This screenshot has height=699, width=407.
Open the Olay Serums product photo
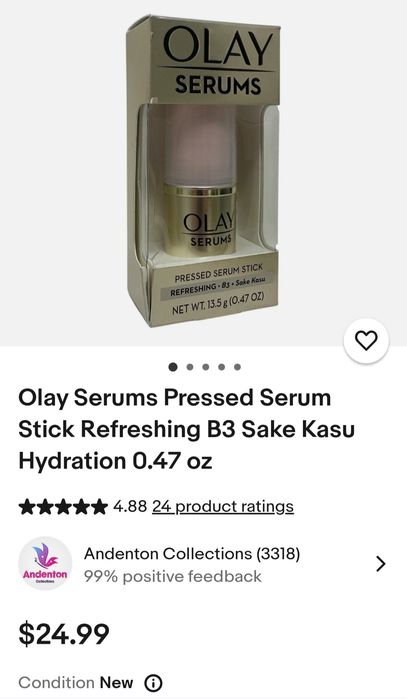point(203,173)
